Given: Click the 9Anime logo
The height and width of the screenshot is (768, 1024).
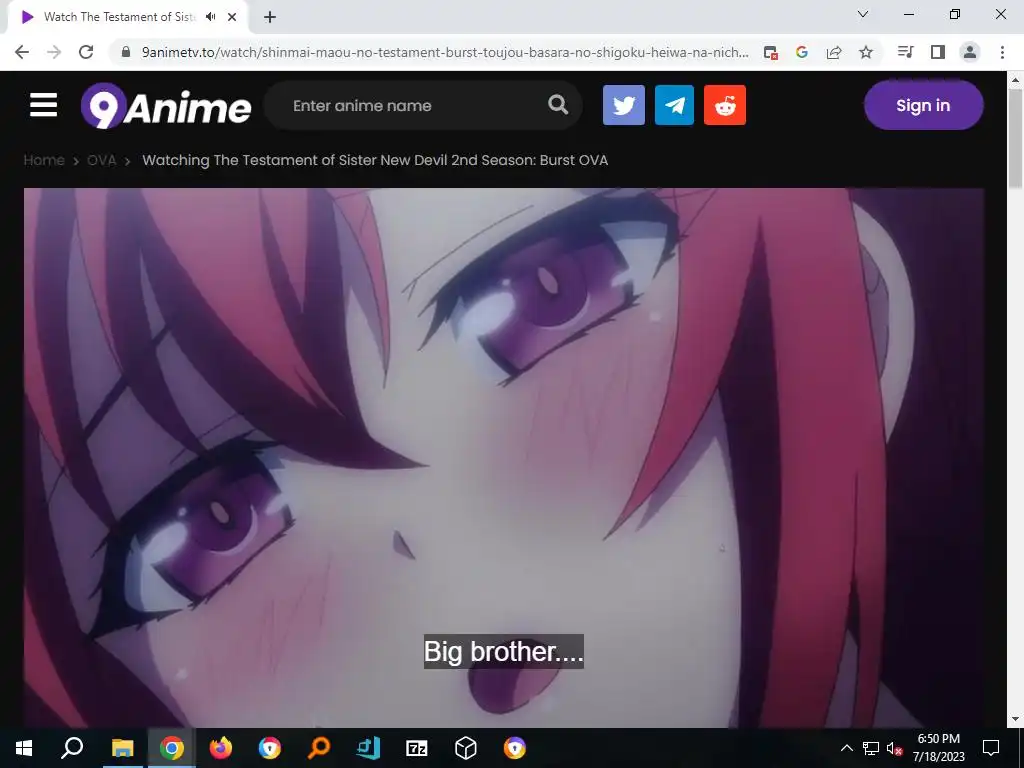Looking at the screenshot, I should pos(166,105).
